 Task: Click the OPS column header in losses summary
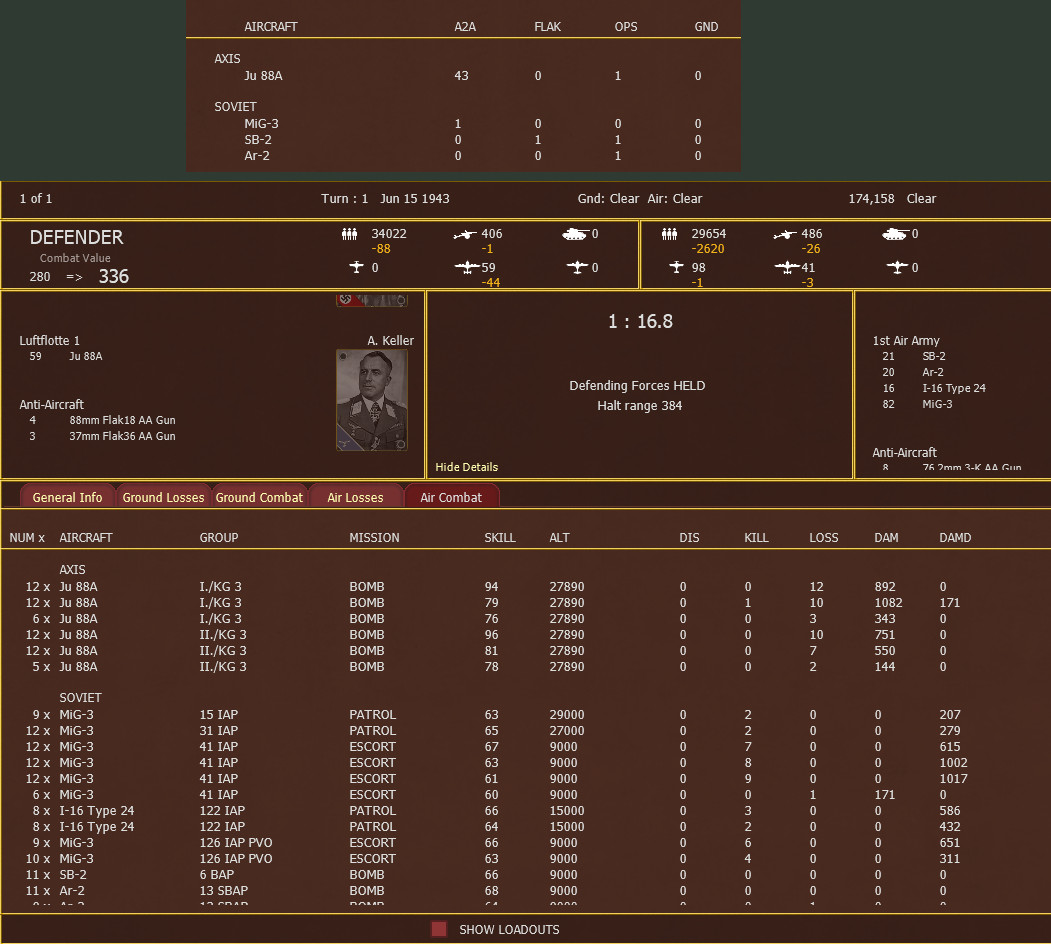click(626, 27)
